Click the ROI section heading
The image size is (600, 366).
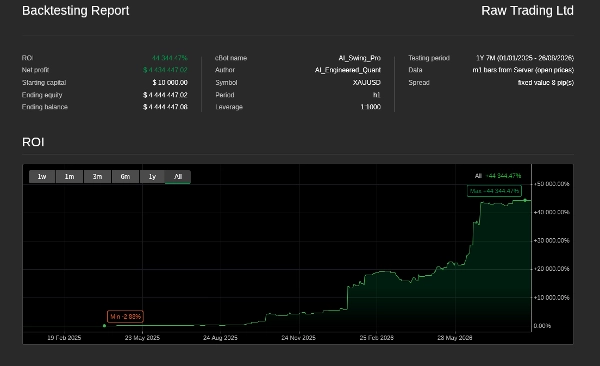[33, 142]
